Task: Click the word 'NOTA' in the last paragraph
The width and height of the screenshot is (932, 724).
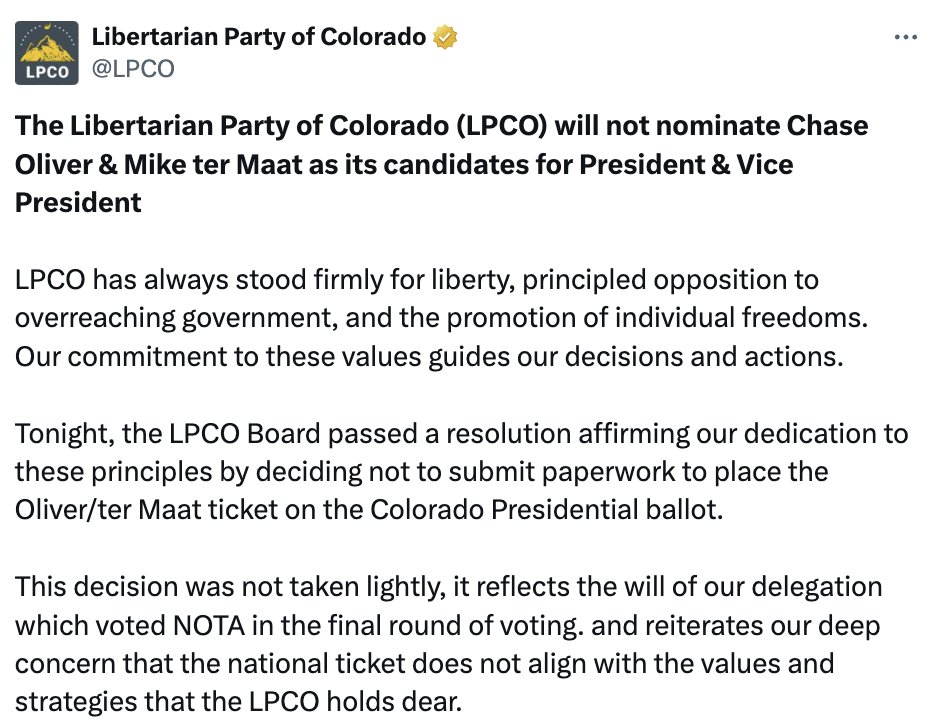Action: [x=209, y=625]
